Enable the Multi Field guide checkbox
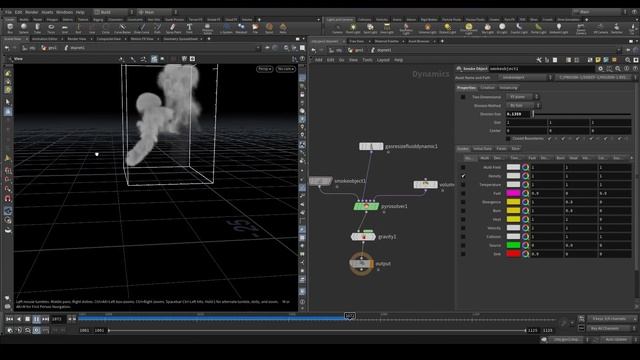Viewport: 640px width, 360px height. point(463,167)
